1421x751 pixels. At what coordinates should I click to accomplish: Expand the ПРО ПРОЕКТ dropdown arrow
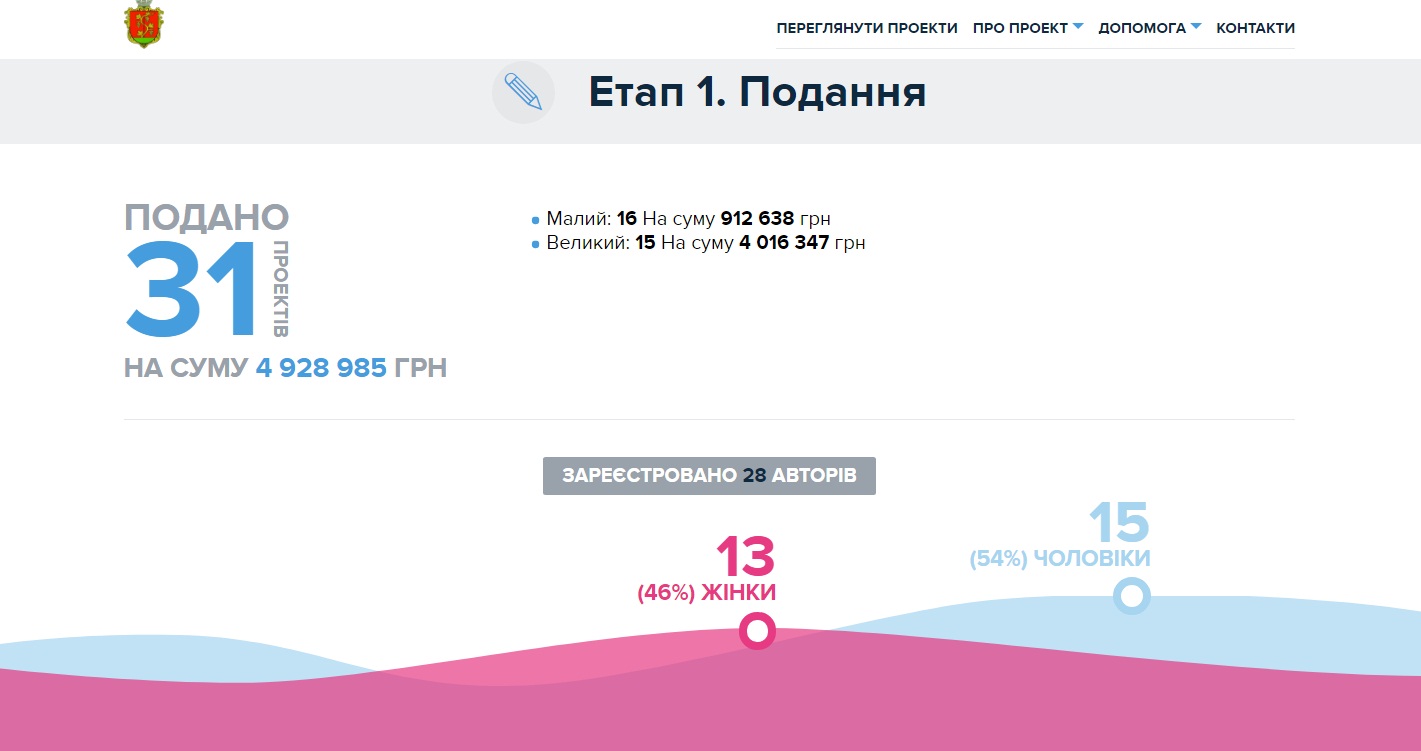click(1078, 27)
